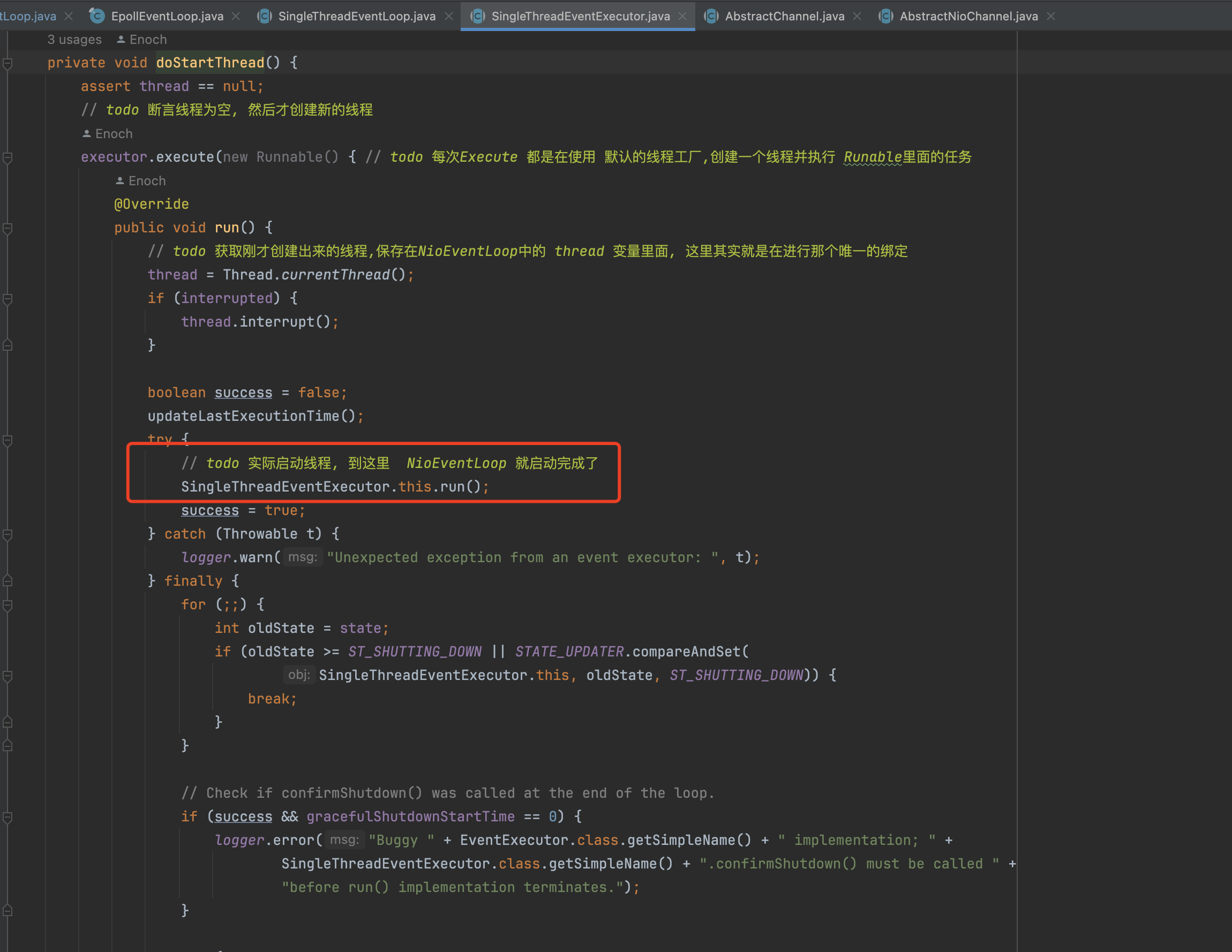Click the 'success = true;' assignment
Image resolution: width=1232 pixels, height=952 pixels.
pos(243,510)
